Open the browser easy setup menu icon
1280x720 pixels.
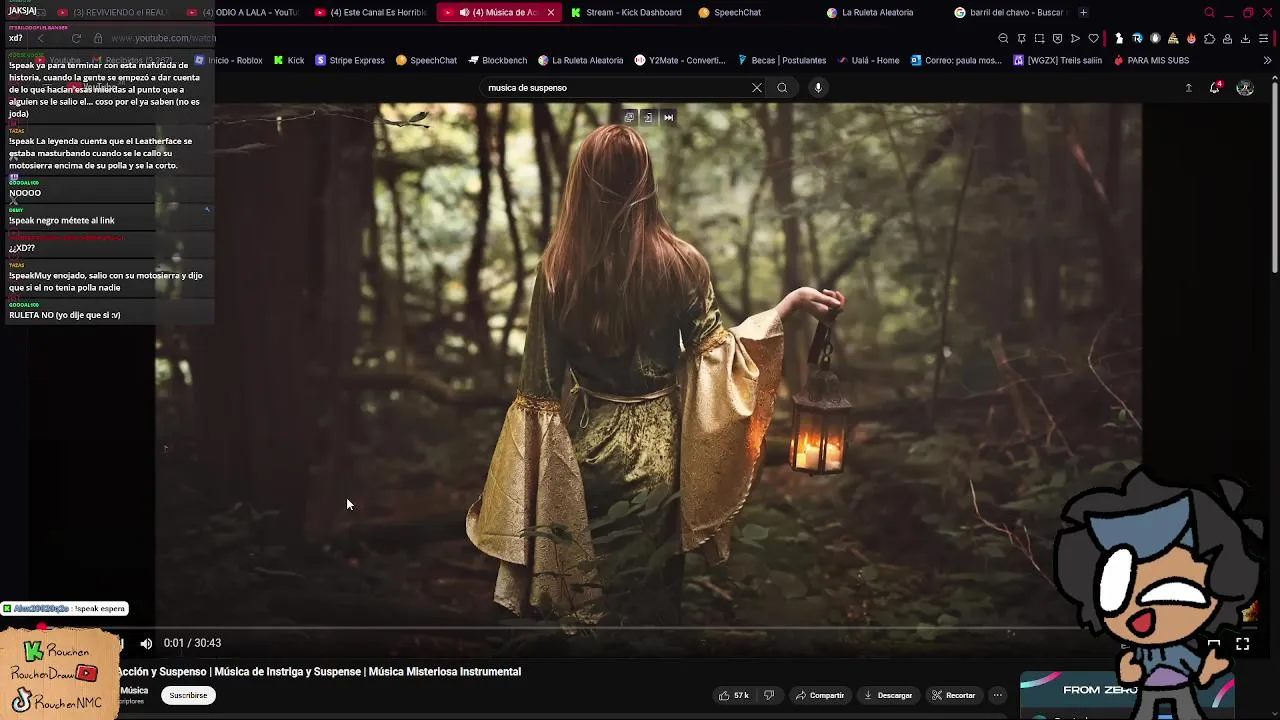point(1263,38)
